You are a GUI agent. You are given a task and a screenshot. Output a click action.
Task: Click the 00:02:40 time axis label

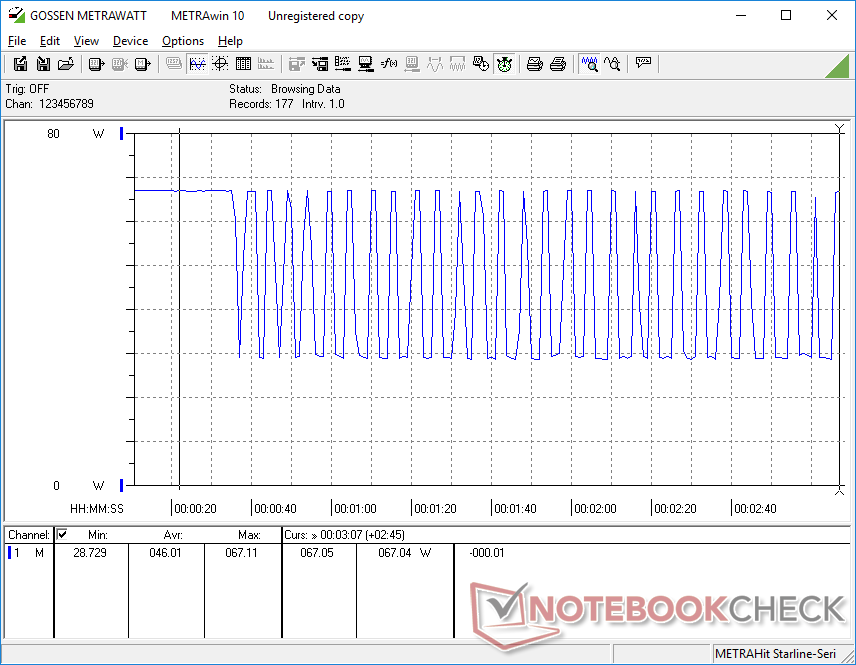point(755,509)
